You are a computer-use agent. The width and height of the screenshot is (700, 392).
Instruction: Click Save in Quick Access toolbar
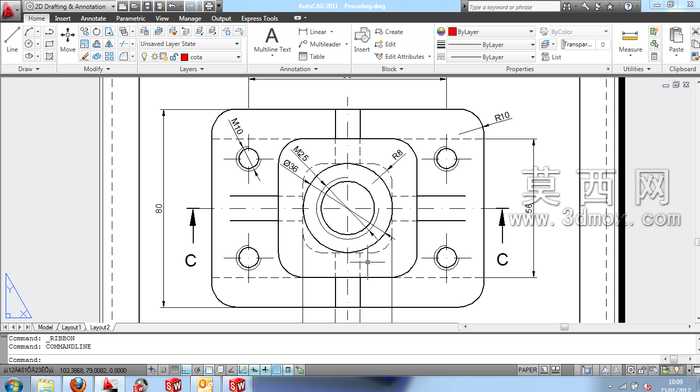pyautogui.click(x=147, y=6)
